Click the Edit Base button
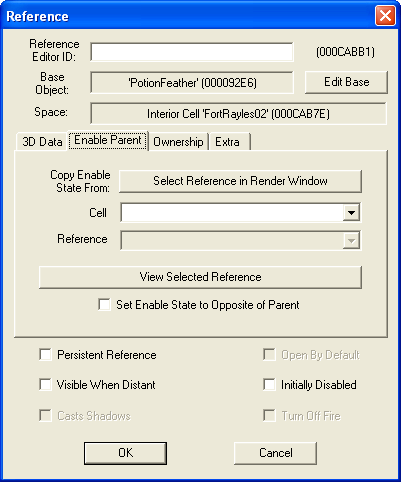This screenshot has width=401, height=482. click(346, 82)
